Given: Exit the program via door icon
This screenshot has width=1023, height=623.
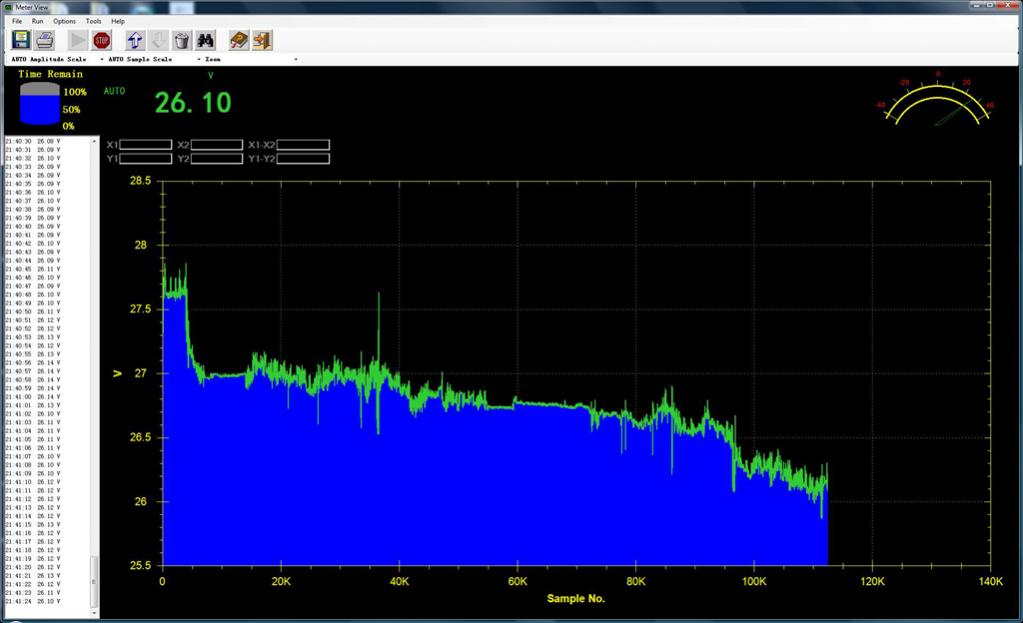Looking at the screenshot, I should point(262,40).
